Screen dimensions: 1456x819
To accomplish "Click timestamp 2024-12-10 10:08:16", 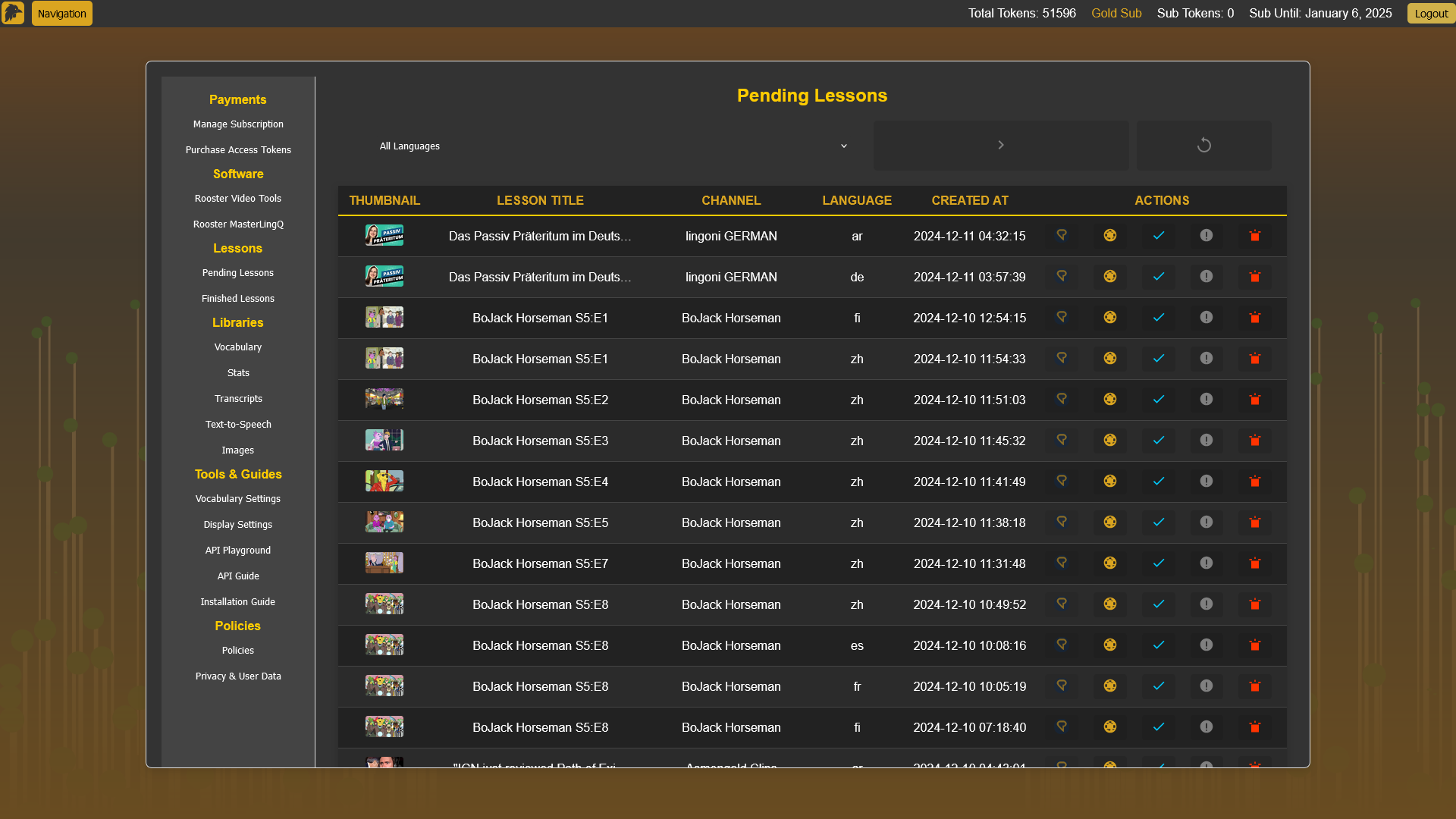I will (970, 645).
